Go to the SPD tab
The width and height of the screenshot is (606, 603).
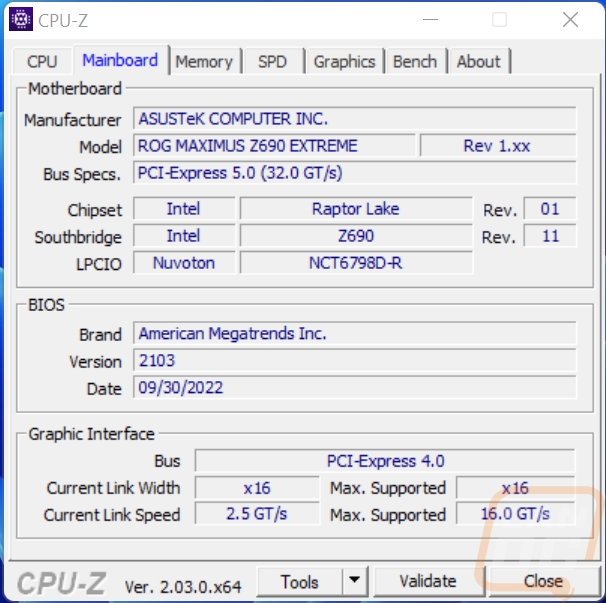(272, 61)
